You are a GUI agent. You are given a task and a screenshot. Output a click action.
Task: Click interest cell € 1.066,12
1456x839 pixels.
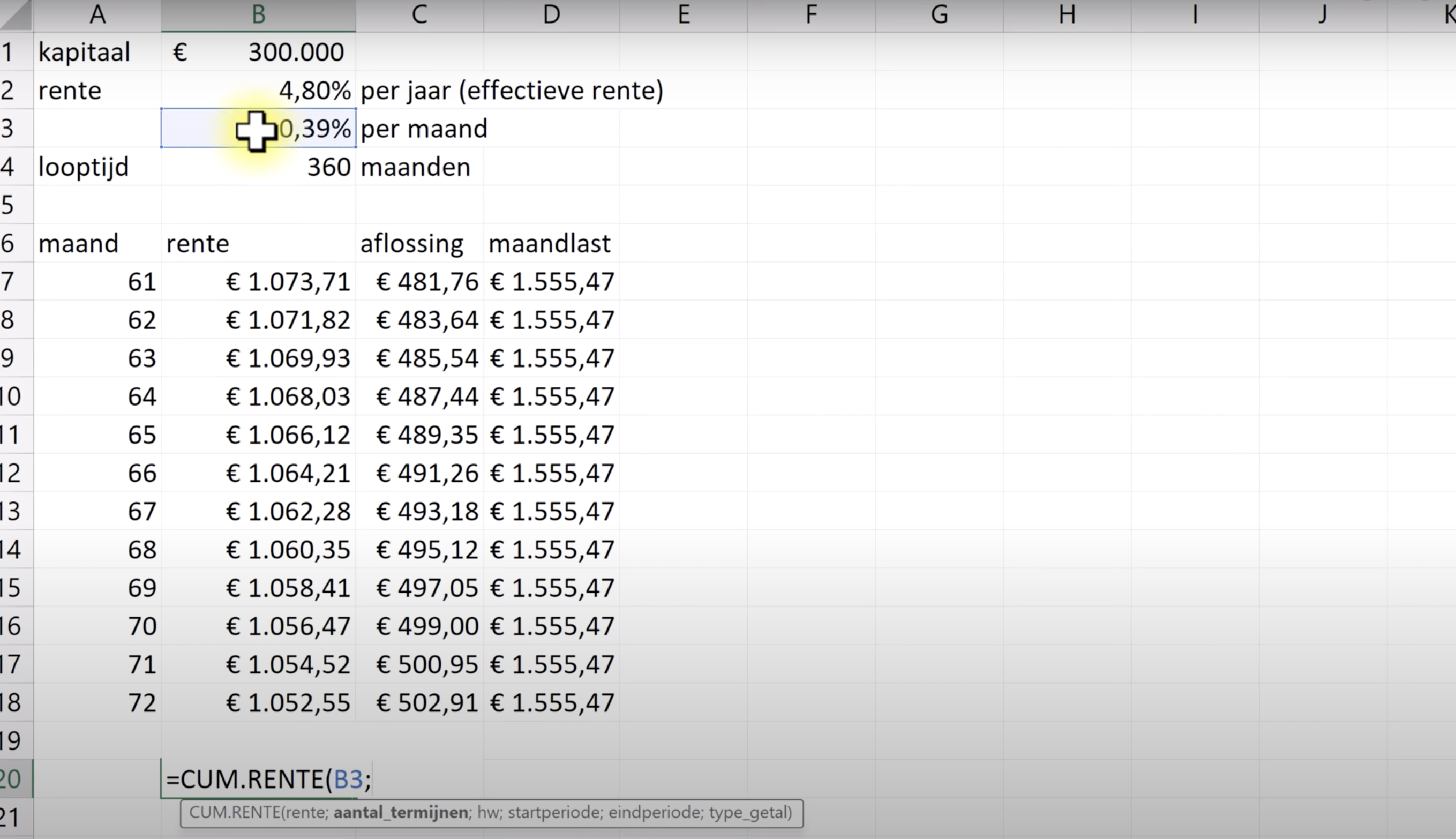coord(259,434)
